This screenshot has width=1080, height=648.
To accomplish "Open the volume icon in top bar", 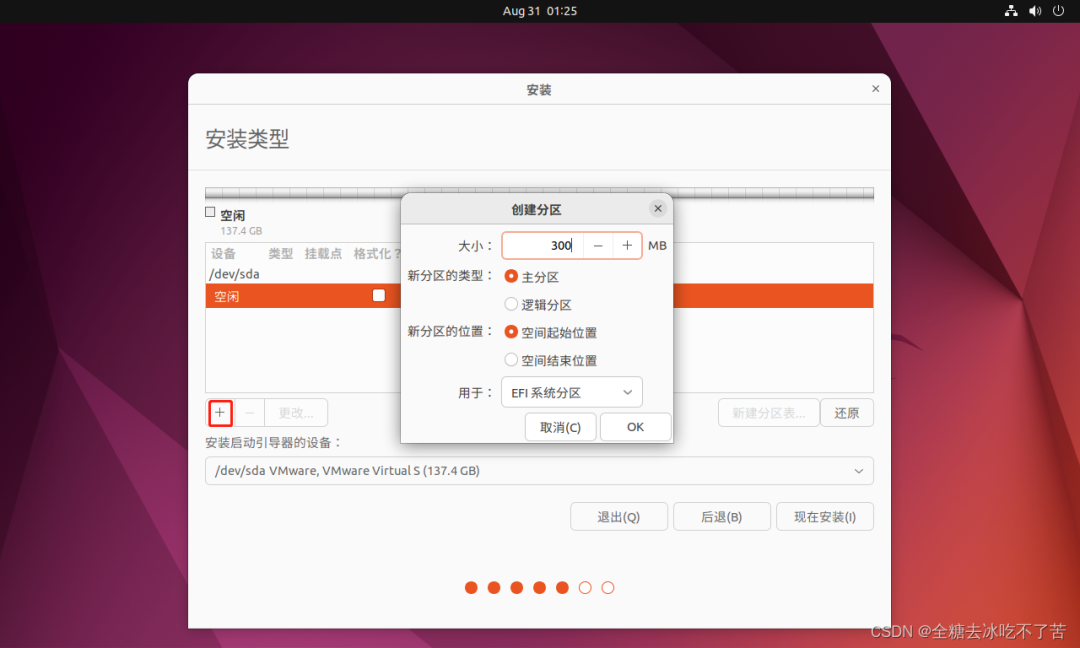I will (x=1034, y=11).
